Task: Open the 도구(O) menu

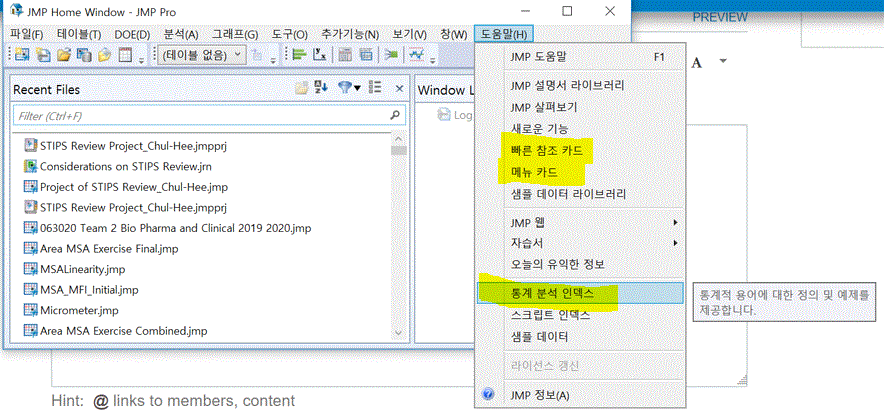Action: click(x=290, y=34)
